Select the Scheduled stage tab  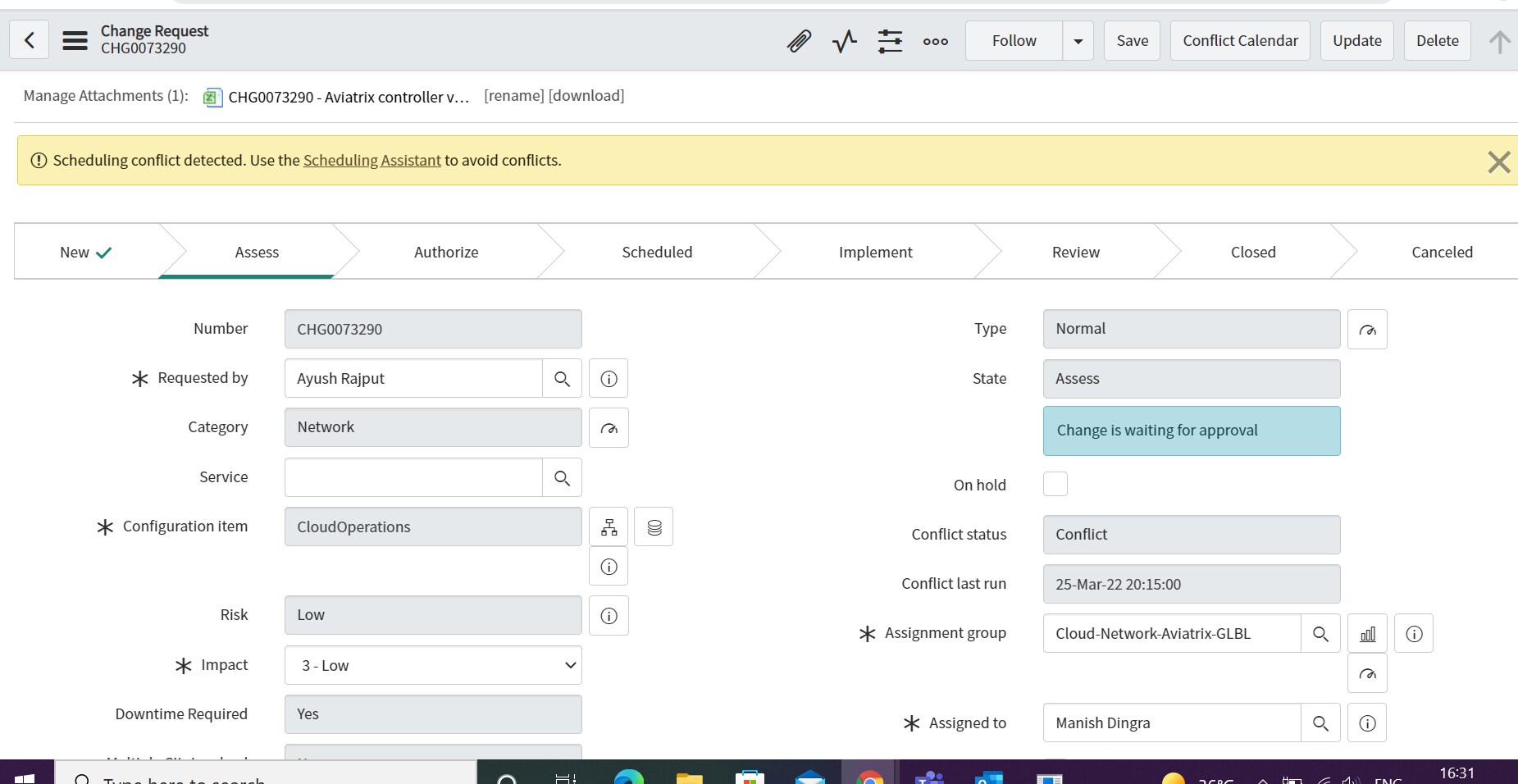(x=657, y=253)
